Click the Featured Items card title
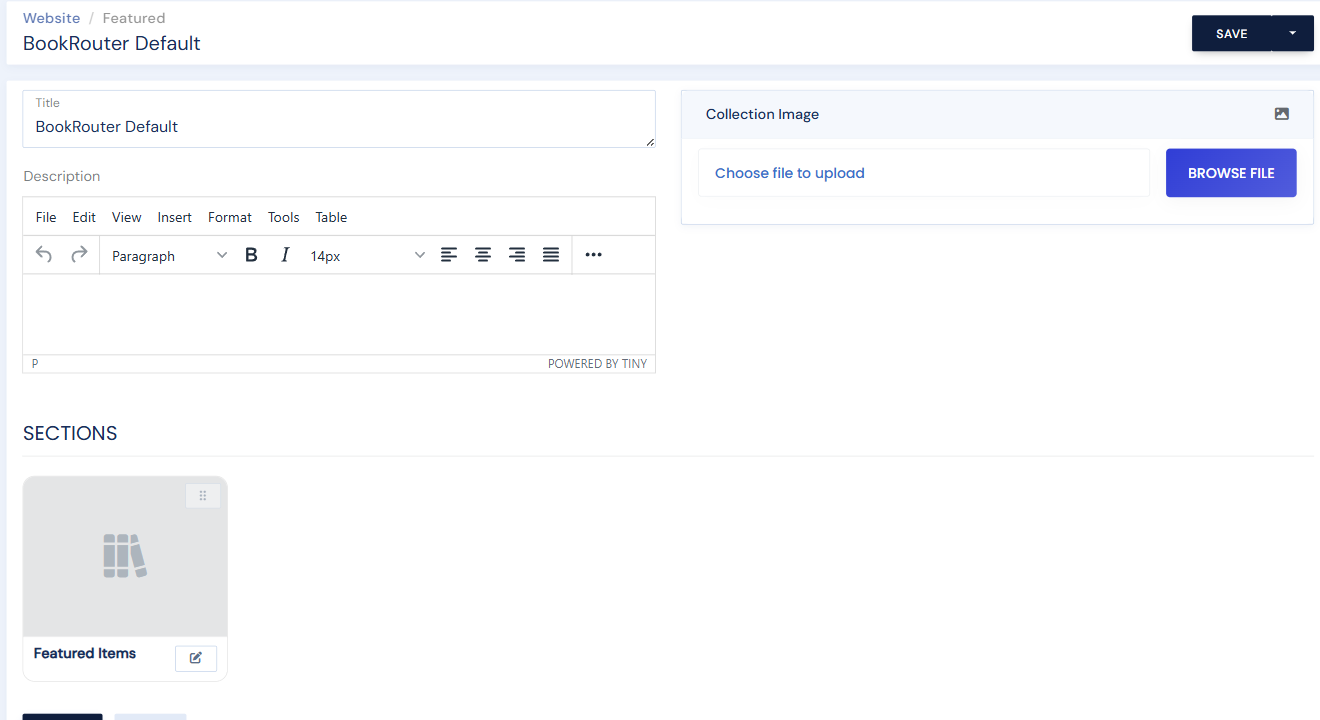Viewport: 1320px width, 720px height. click(85, 653)
